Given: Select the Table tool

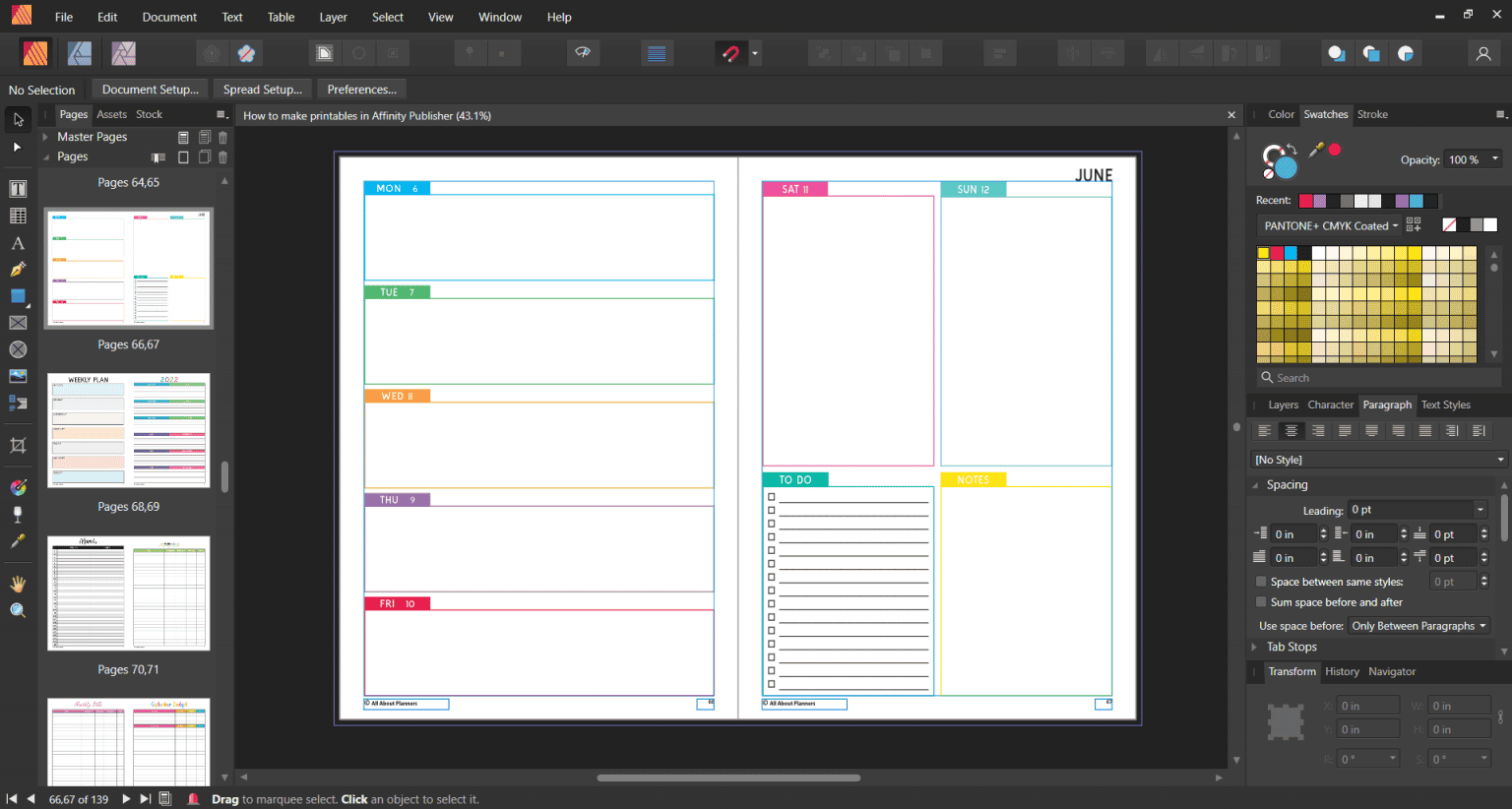Looking at the screenshot, I should pos(18,216).
